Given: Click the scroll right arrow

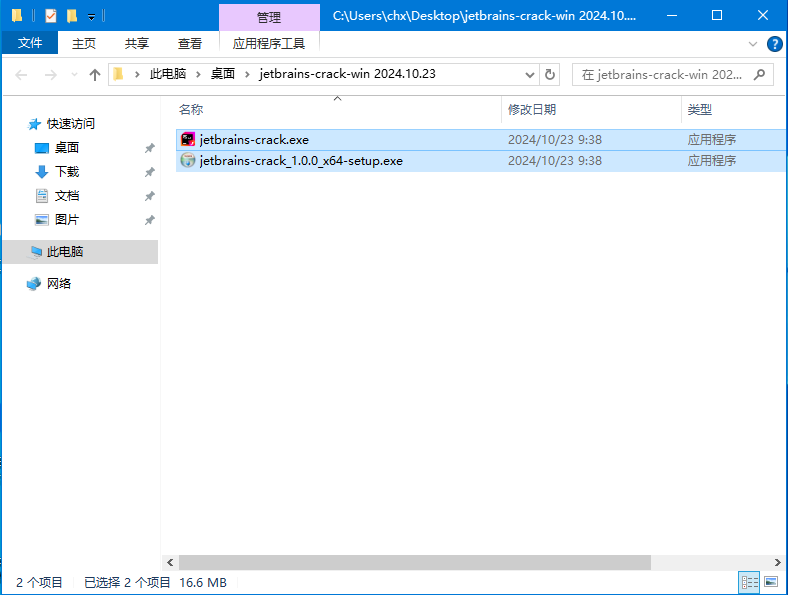Looking at the screenshot, I should coord(777,562).
